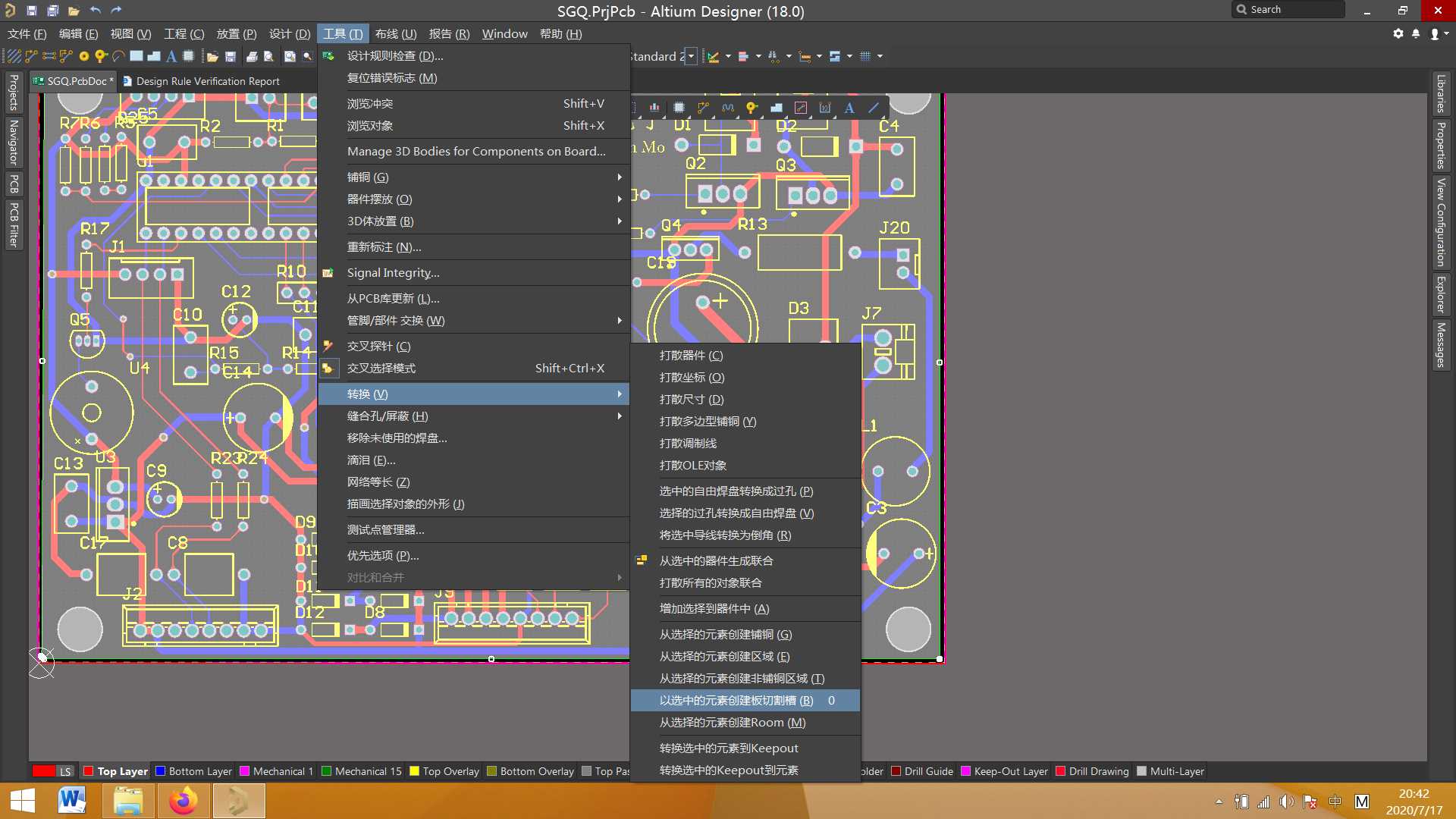The height and width of the screenshot is (819, 1456).
Task: Open the dropdown arrow beside the measure icon
Action: (x=819, y=56)
